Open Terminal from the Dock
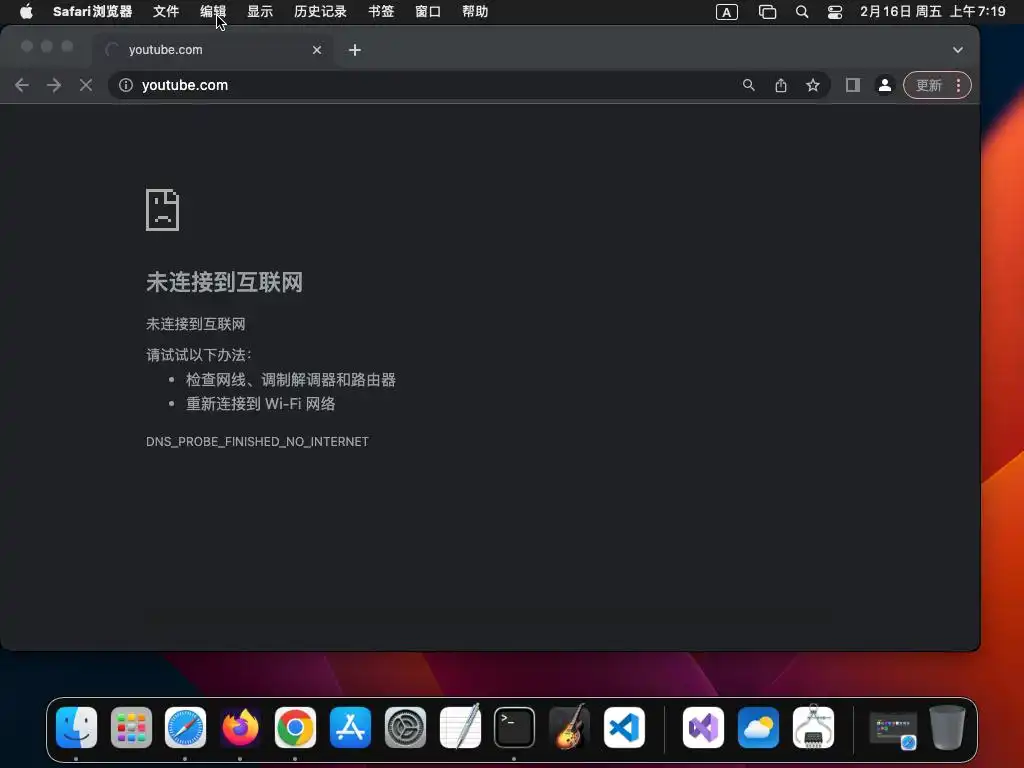This screenshot has width=1024, height=768. (x=514, y=728)
